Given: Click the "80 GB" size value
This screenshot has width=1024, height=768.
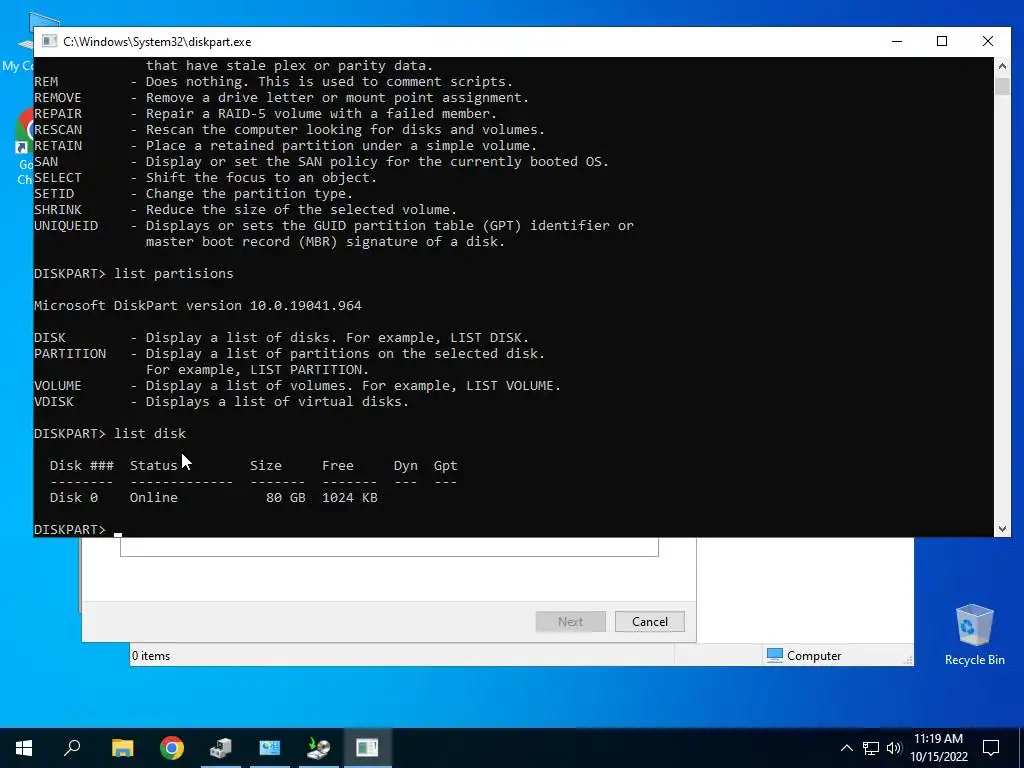Looking at the screenshot, I should click(x=285, y=497).
